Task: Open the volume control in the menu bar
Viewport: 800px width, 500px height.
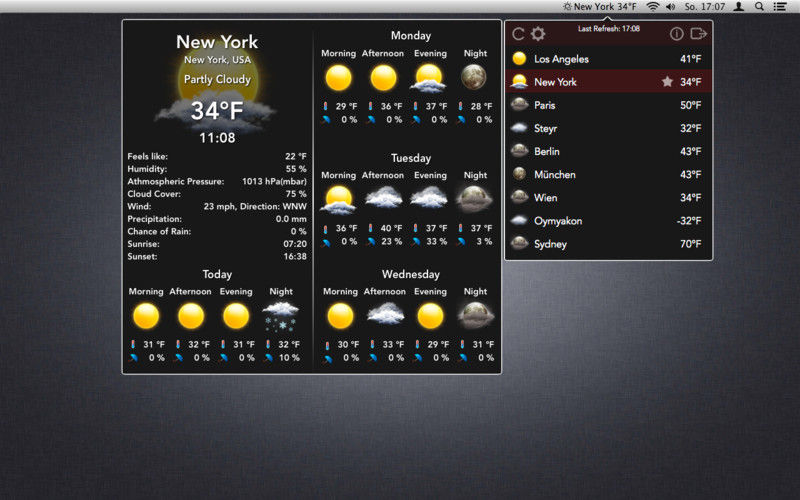Action: click(x=671, y=7)
